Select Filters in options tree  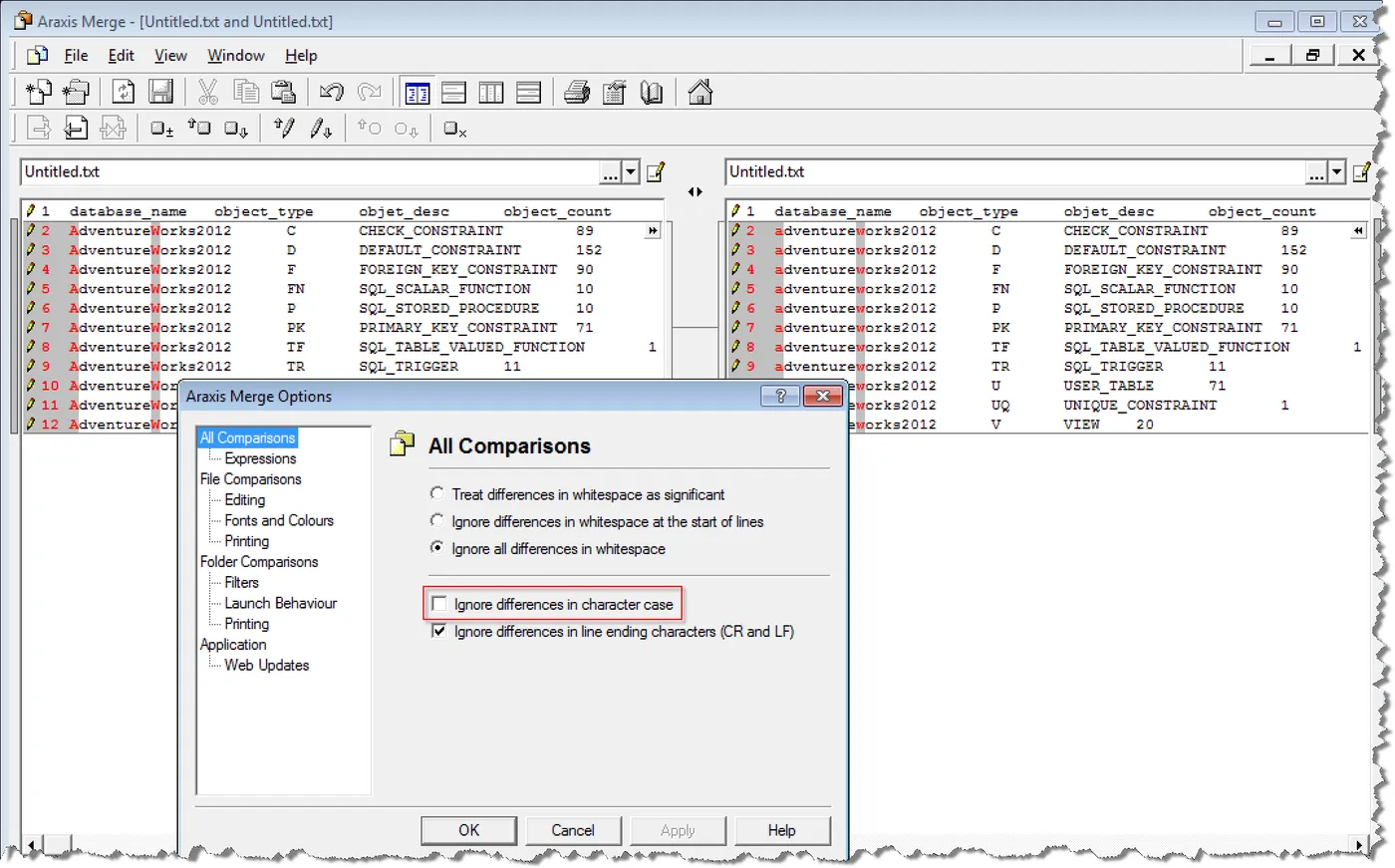coord(241,583)
